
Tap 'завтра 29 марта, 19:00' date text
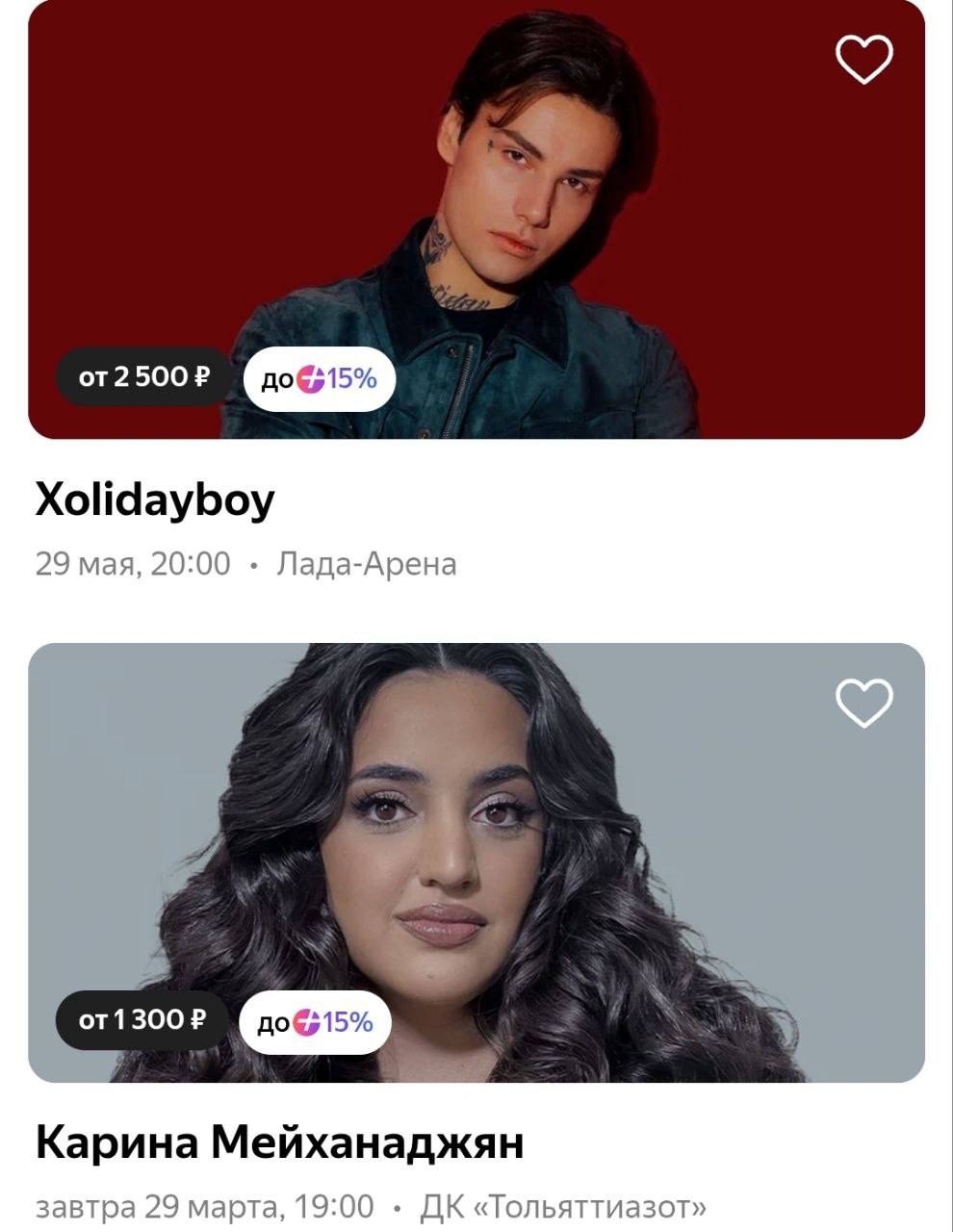tap(204, 1206)
